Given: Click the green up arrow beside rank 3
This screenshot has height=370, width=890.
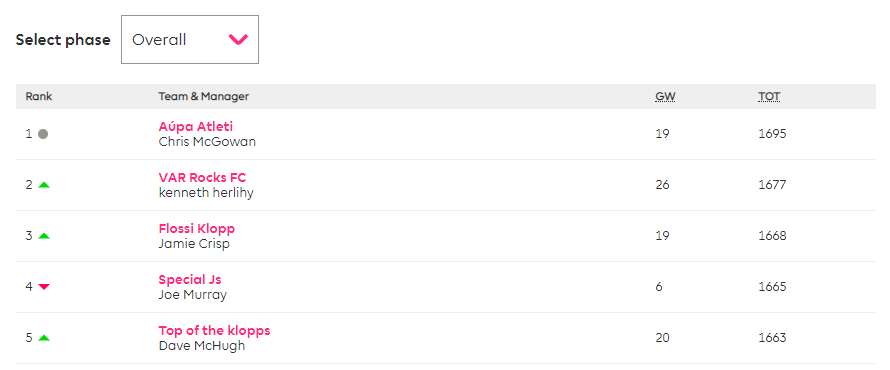Looking at the screenshot, I should point(44,236).
